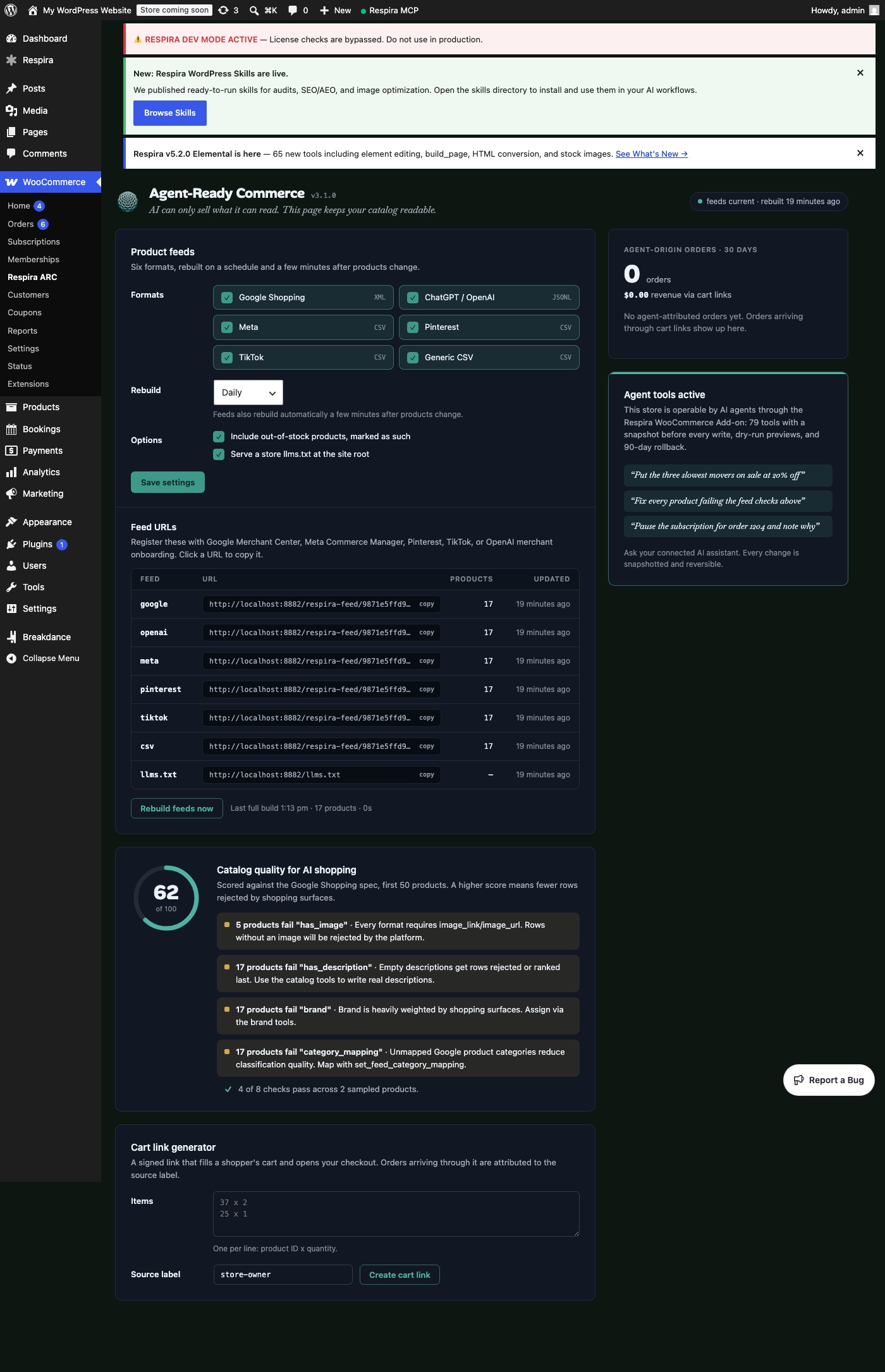Open Bookings calendar icon in sidebar

[11, 429]
